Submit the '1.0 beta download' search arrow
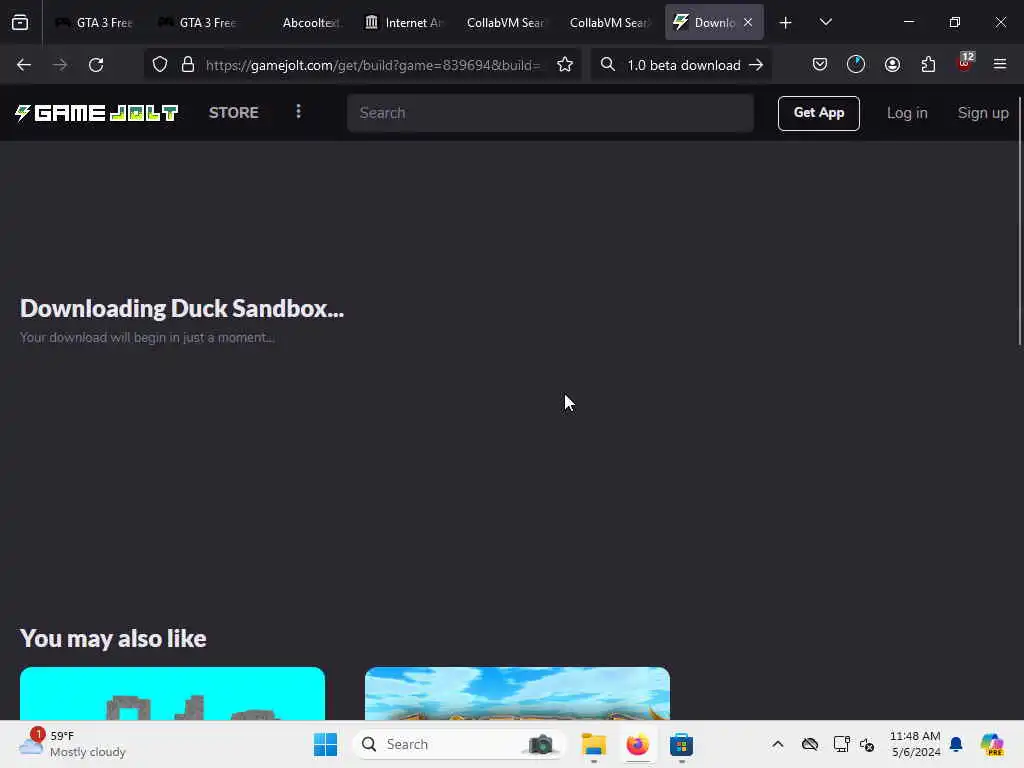The width and height of the screenshot is (1024, 768). 756,65
